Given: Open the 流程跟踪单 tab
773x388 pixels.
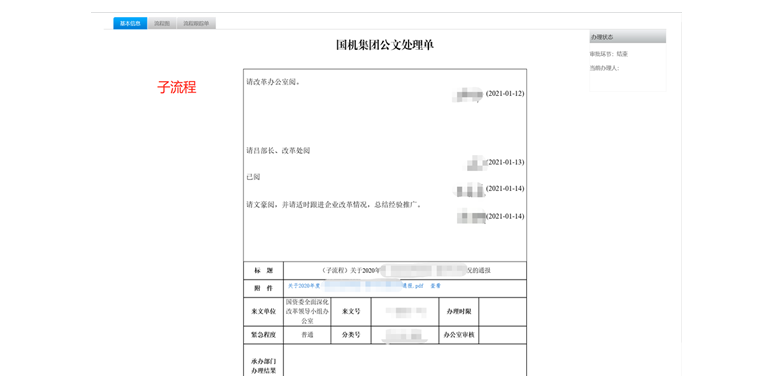Looking at the screenshot, I should (196, 23).
